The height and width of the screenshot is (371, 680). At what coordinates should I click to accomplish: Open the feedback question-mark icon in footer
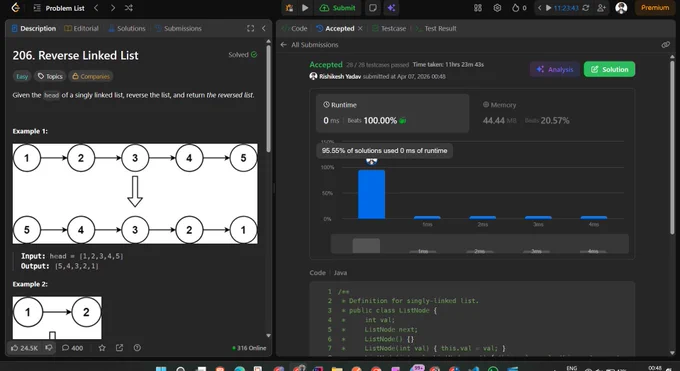click(137, 348)
